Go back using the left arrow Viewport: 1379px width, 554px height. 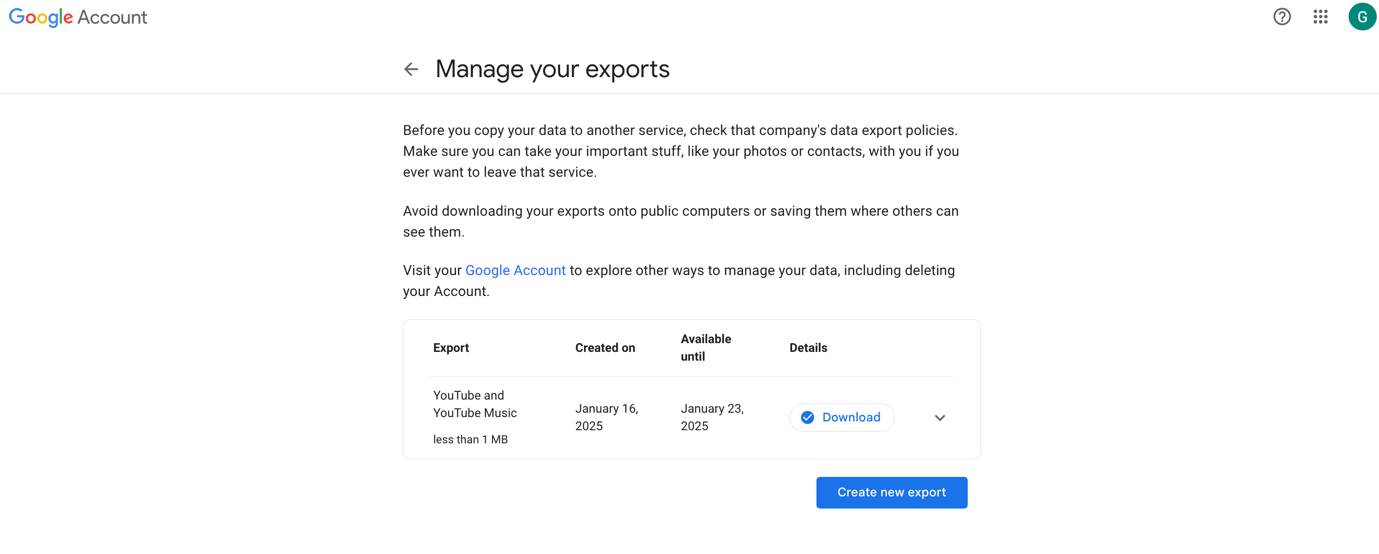(x=411, y=69)
